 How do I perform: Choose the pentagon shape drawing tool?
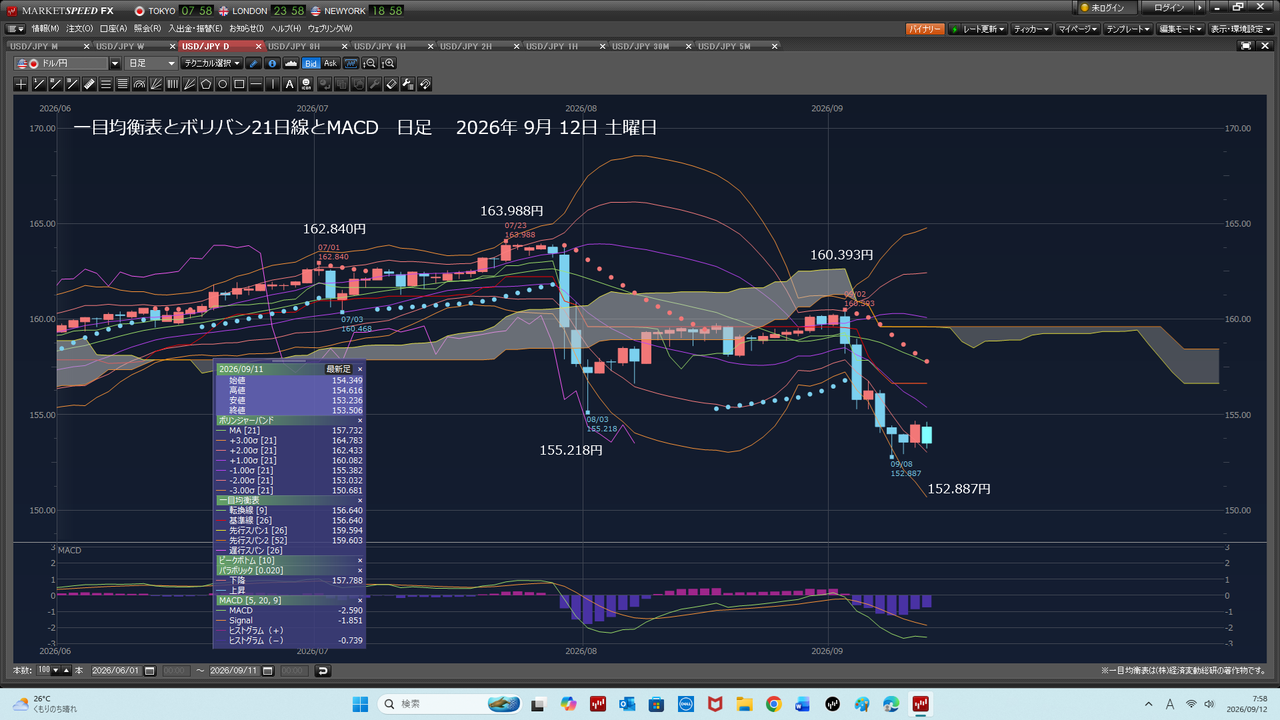click(206, 84)
